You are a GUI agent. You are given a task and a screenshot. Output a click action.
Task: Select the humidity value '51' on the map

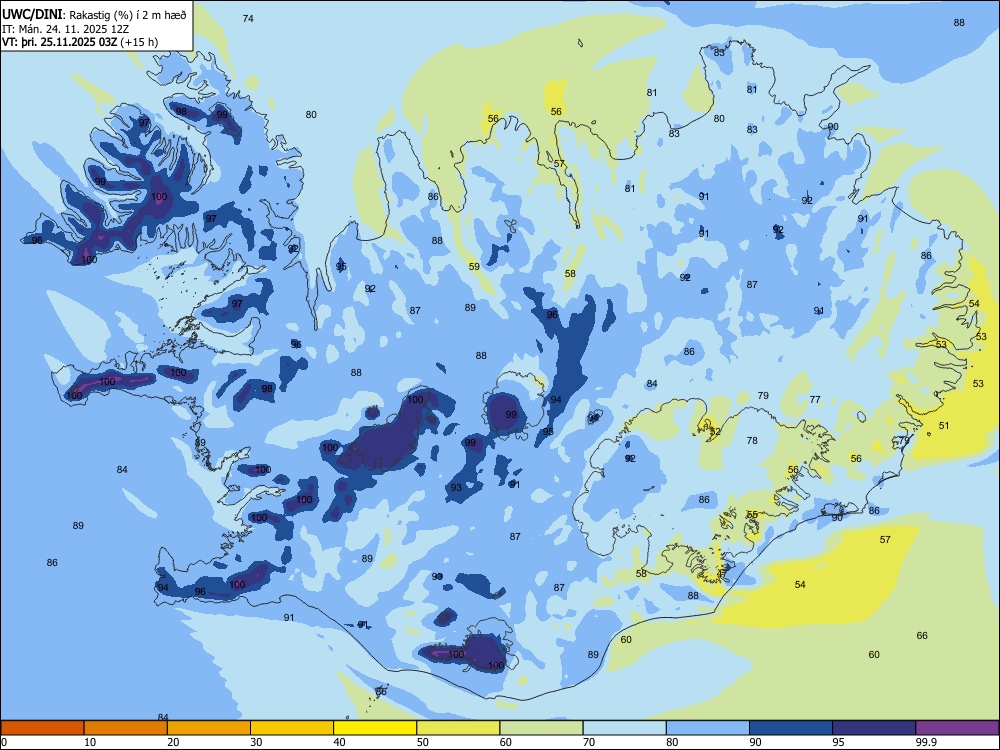pyautogui.click(x=944, y=425)
